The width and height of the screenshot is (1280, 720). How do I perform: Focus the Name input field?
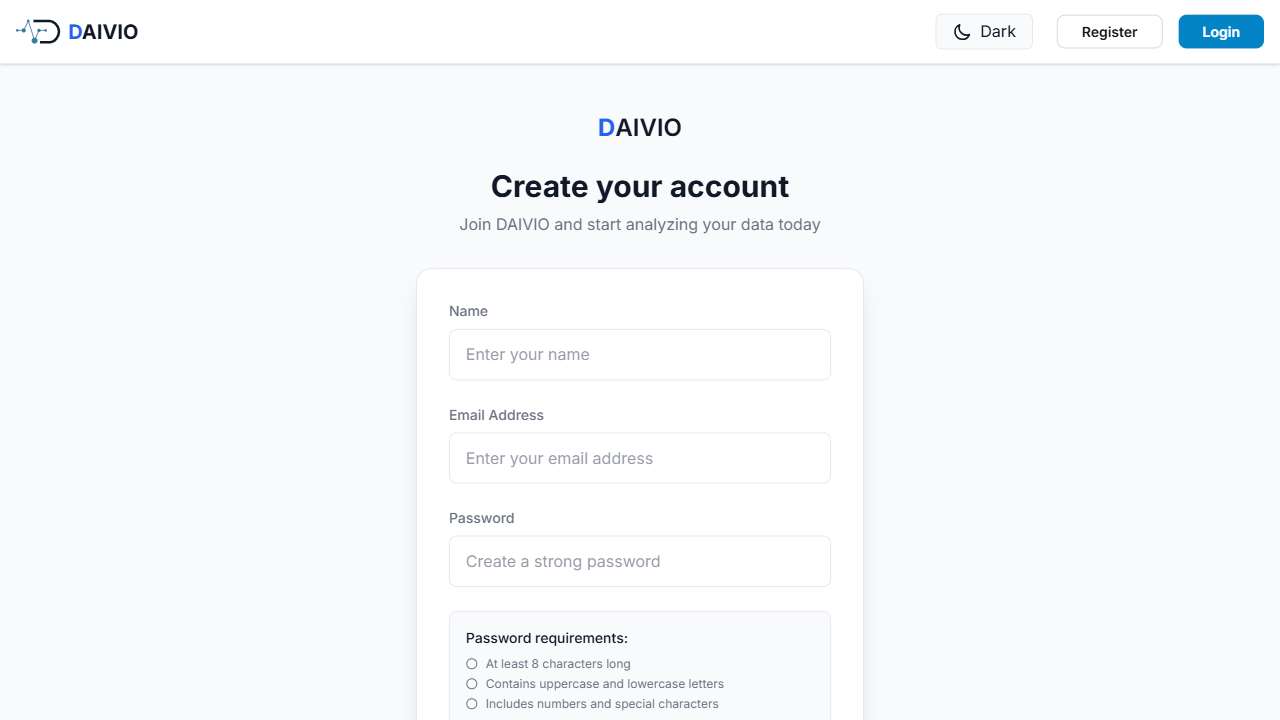pos(640,355)
